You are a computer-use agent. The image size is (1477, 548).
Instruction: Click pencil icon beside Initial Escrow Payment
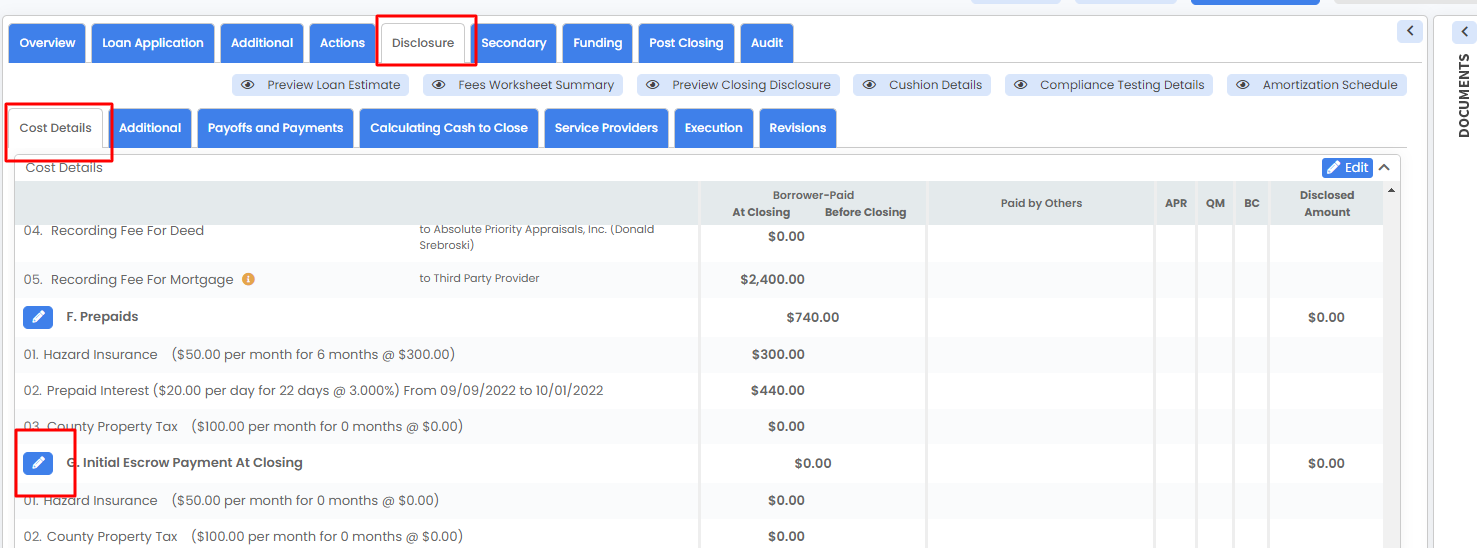click(x=38, y=463)
